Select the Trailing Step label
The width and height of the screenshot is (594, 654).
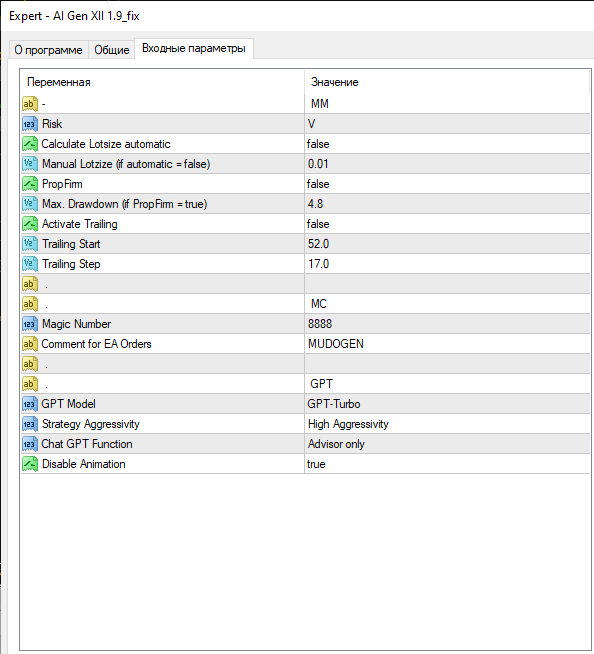71,264
